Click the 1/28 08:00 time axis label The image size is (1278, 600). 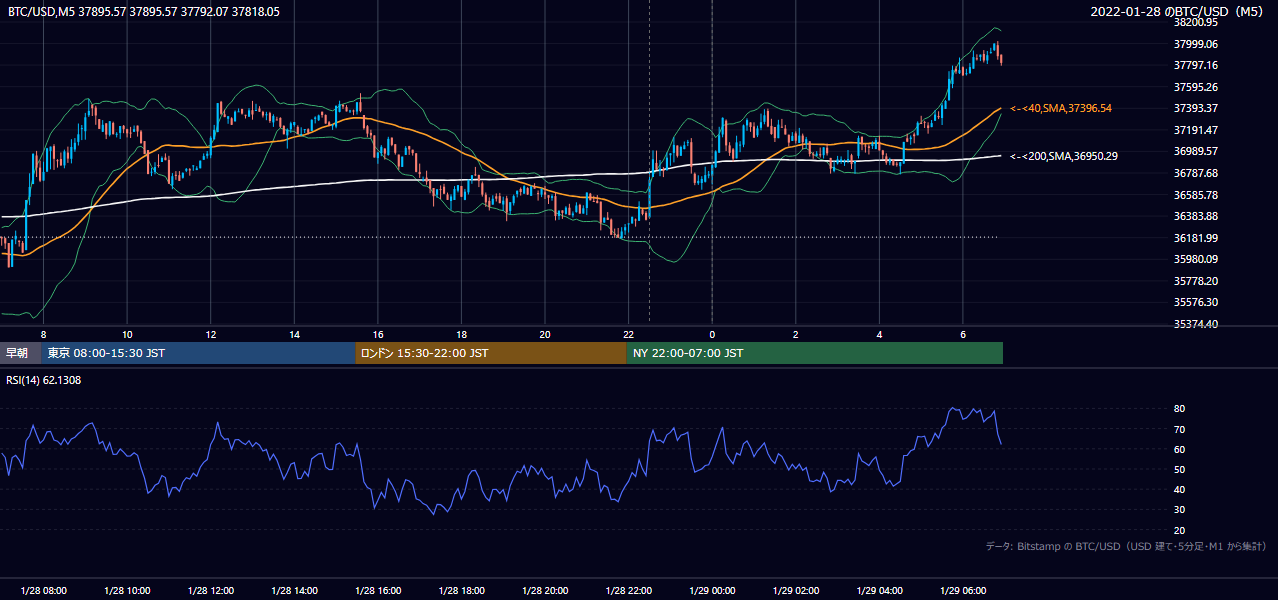pyautogui.click(x=43, y=590)
